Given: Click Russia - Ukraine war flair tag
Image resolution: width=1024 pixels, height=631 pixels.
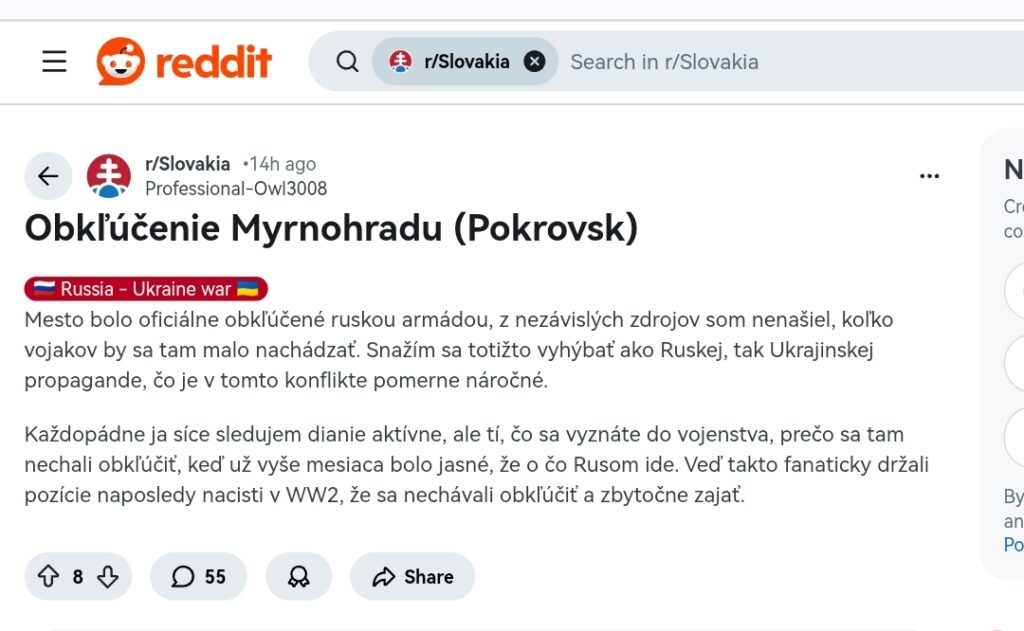Looking at the screenshot, I should coord(146,289).
